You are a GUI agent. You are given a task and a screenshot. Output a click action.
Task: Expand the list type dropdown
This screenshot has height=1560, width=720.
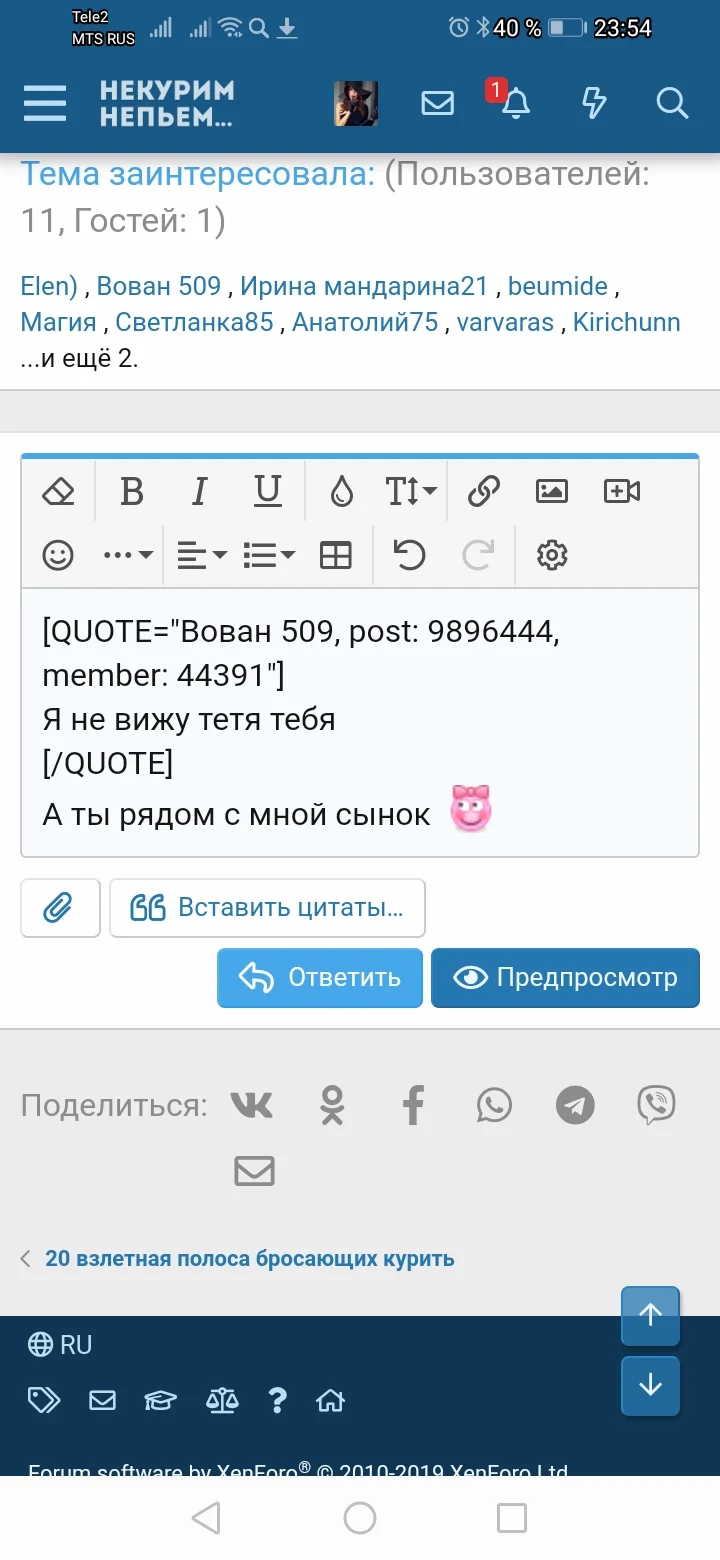coord(269,554)
